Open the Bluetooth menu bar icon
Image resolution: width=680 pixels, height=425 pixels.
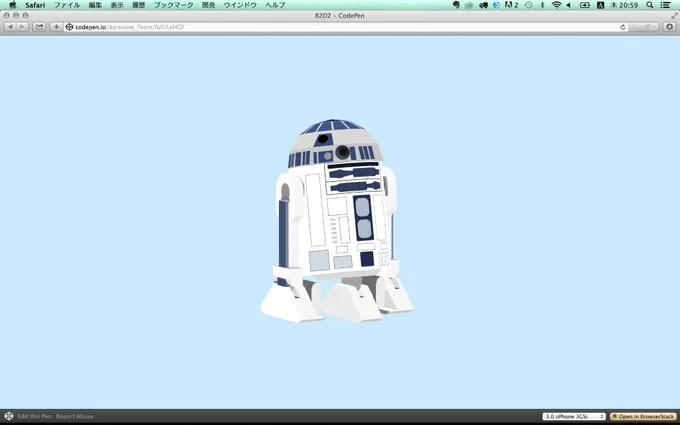[542, 5]
